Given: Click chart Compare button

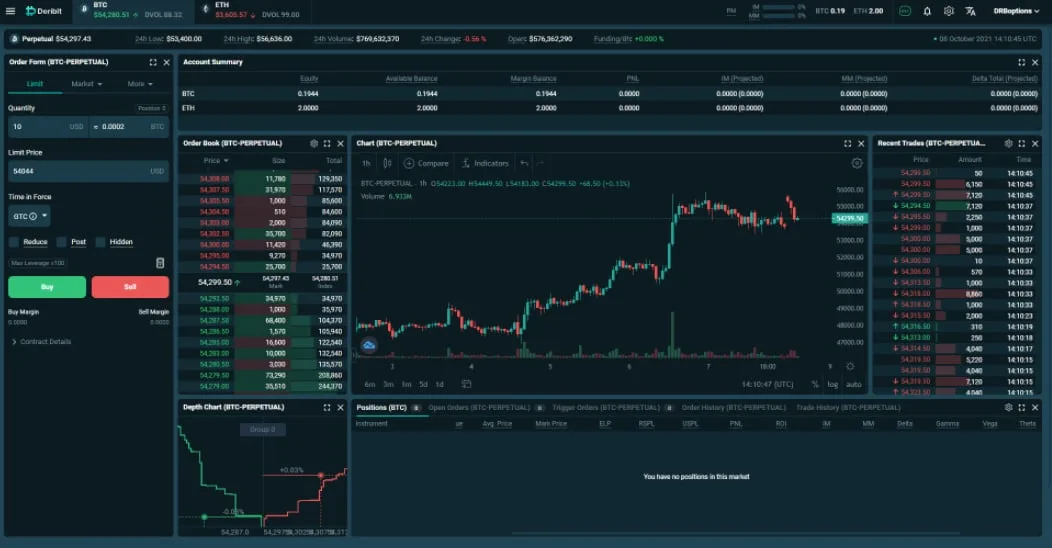Looking at the screenshot, I should 426,163.
